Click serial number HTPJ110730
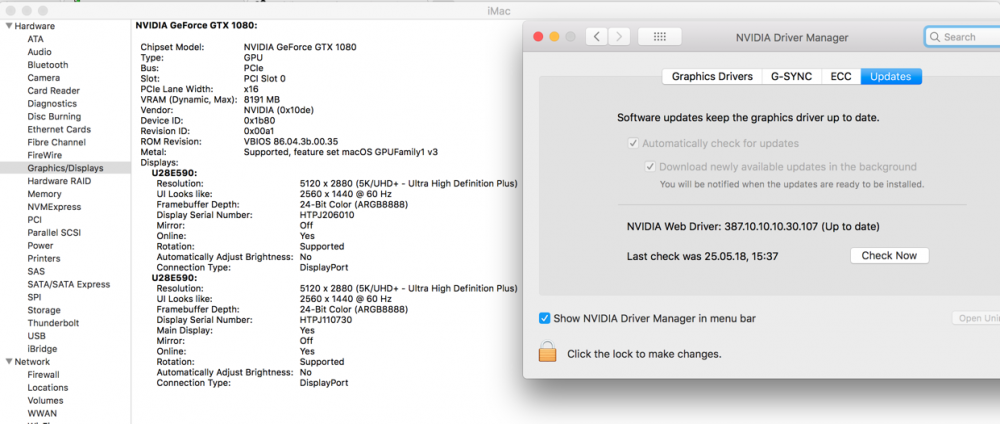1000x424 pixels. coord(327,319)
